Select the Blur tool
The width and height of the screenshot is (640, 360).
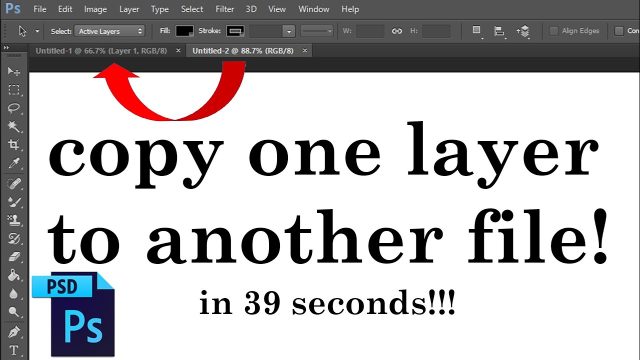click(13, 294)
